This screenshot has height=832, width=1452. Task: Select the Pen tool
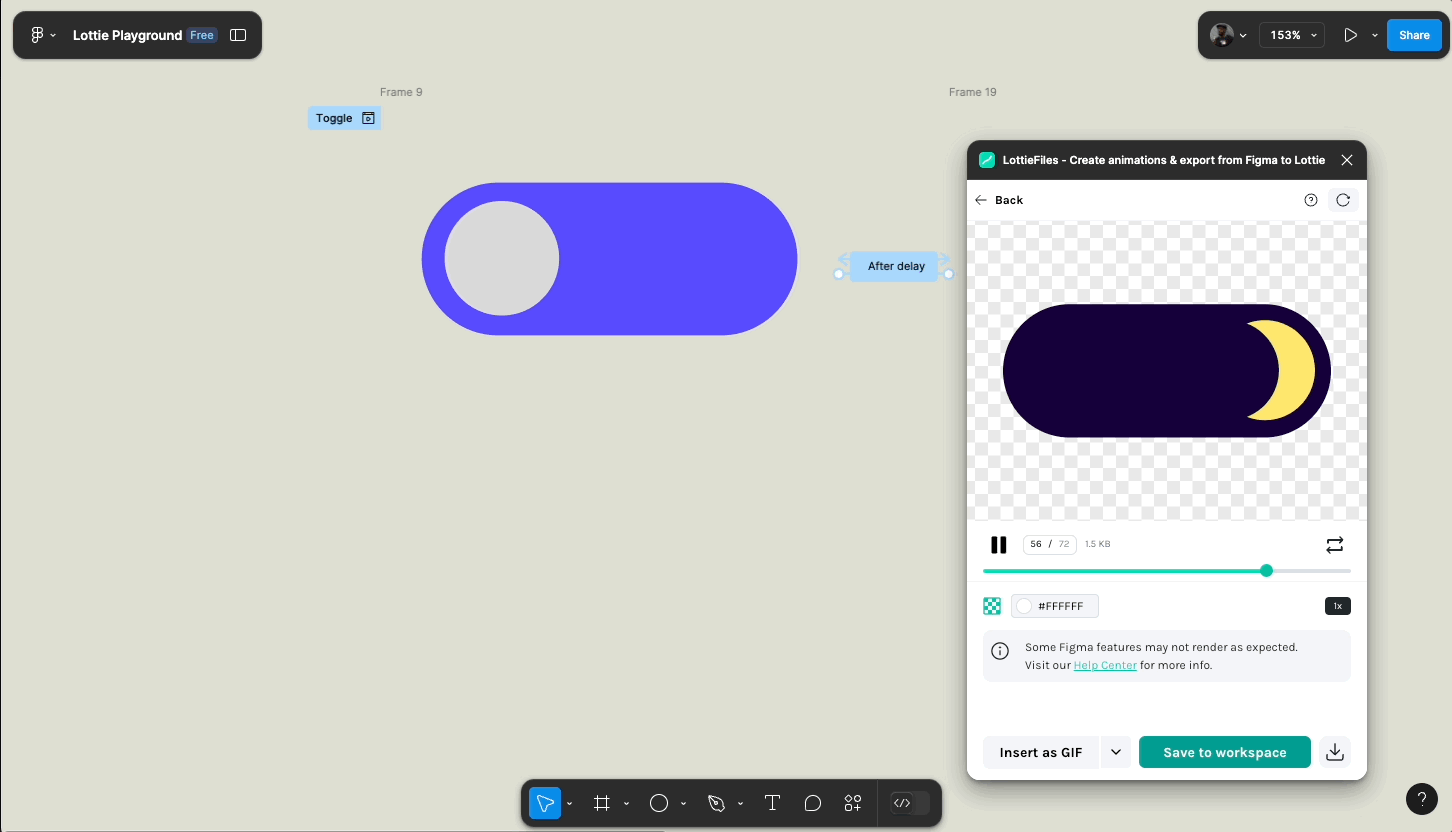tap(715, 803)
